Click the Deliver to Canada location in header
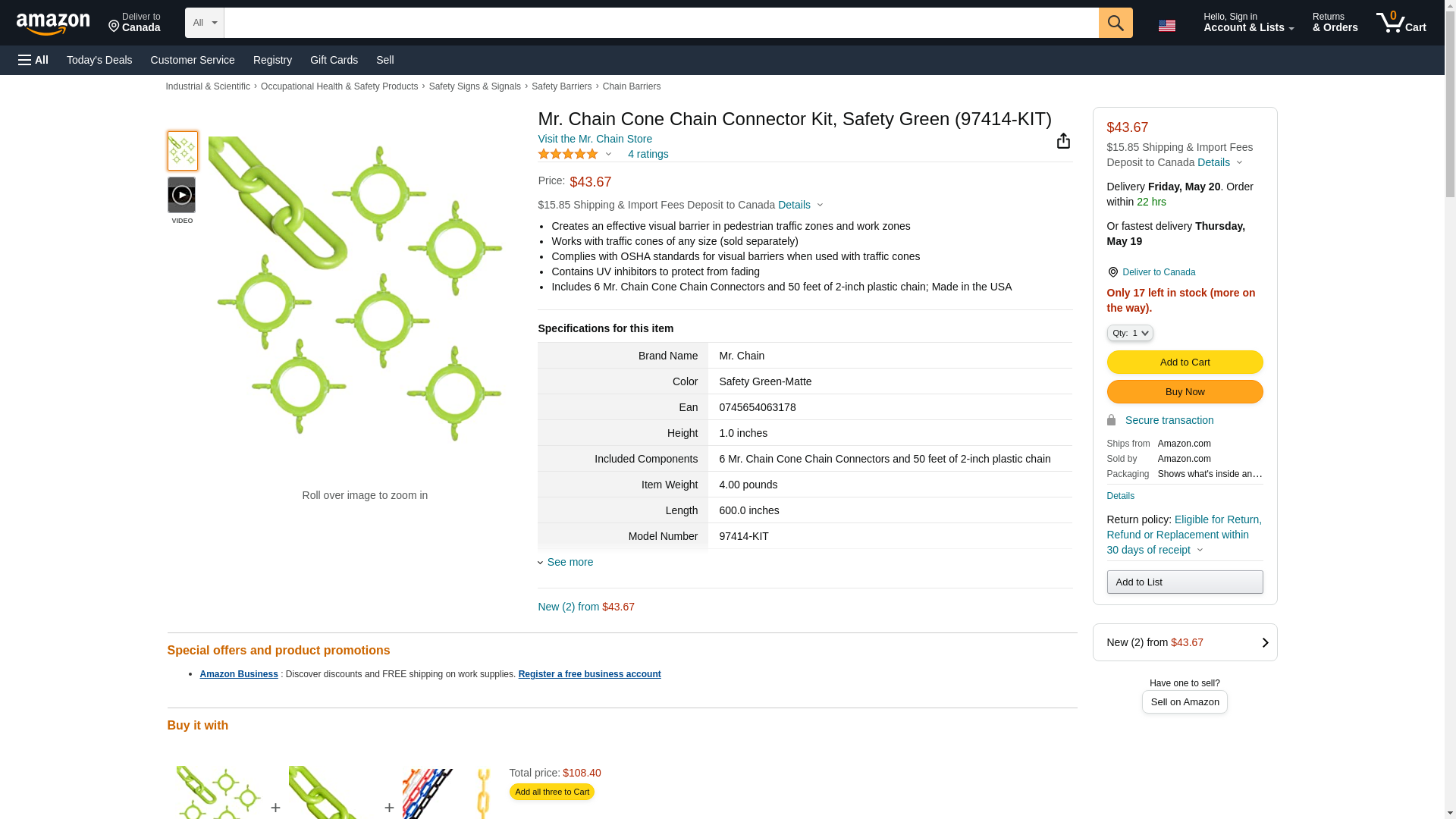 (134, 23)
